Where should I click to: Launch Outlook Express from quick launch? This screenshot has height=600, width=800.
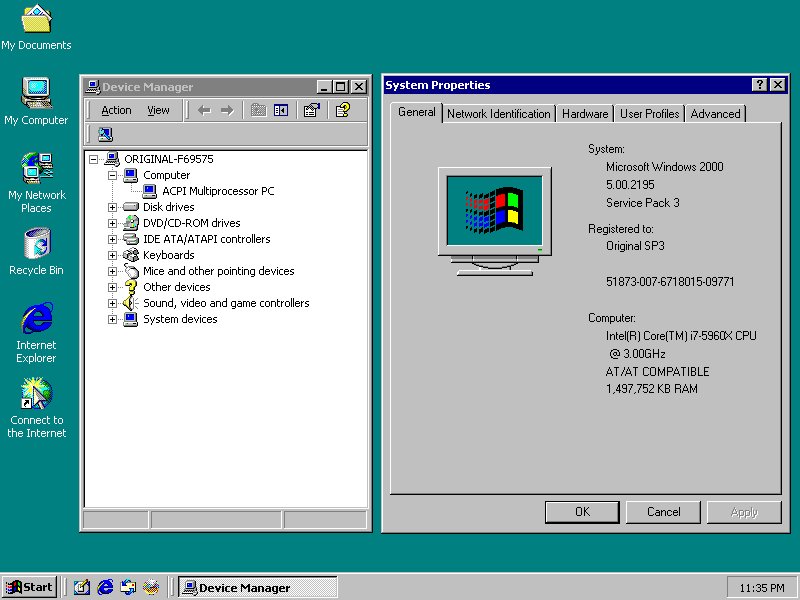(128, 587)
